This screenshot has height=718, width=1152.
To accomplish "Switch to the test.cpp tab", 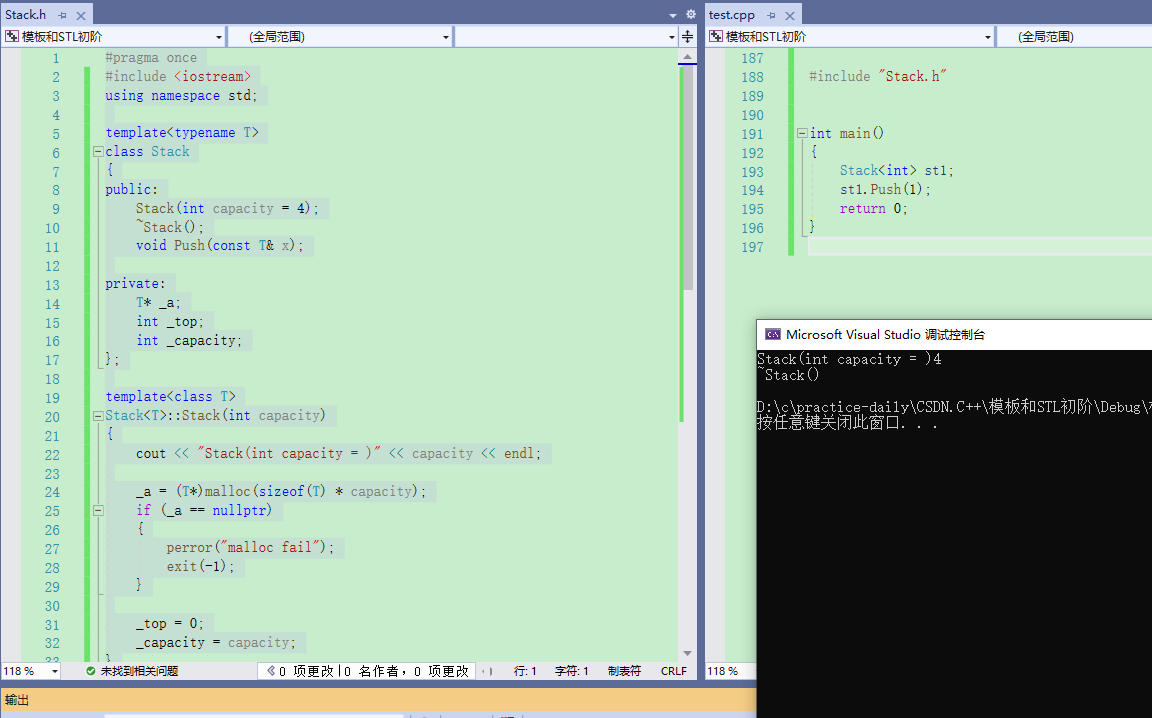I will 731,15.
